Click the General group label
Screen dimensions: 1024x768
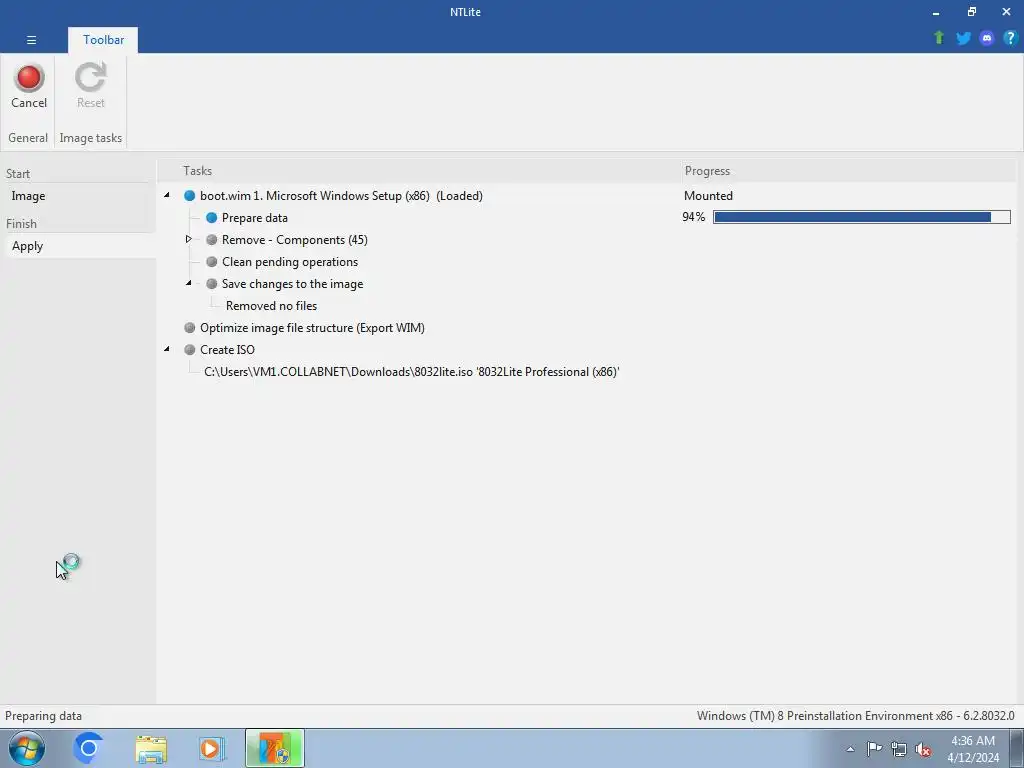pos(27,138)
